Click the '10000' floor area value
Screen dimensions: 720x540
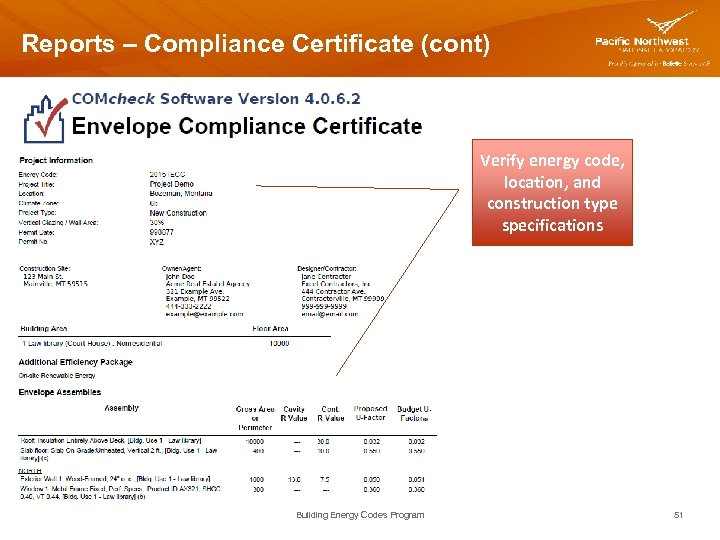coord(279,343)
